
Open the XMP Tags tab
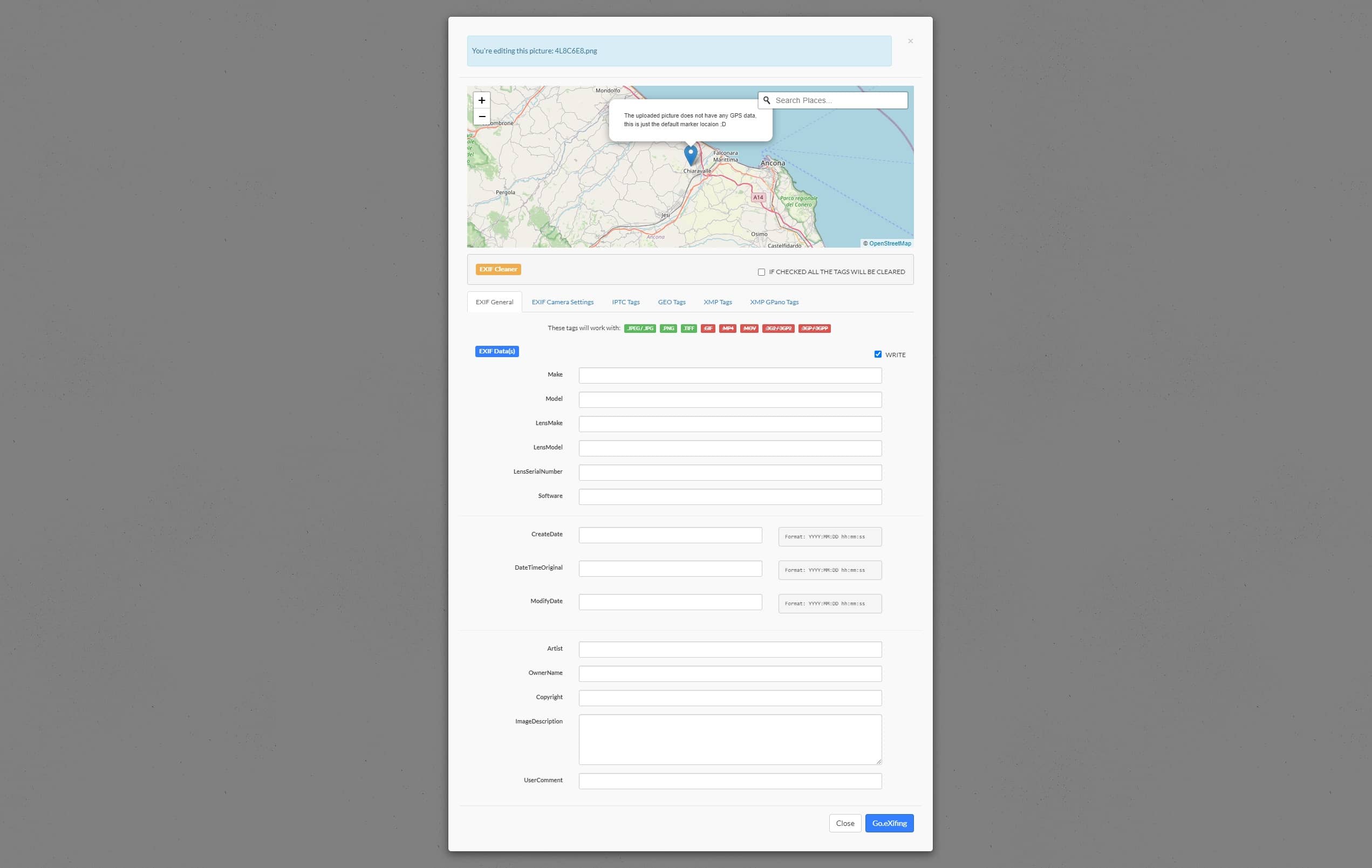718,302
